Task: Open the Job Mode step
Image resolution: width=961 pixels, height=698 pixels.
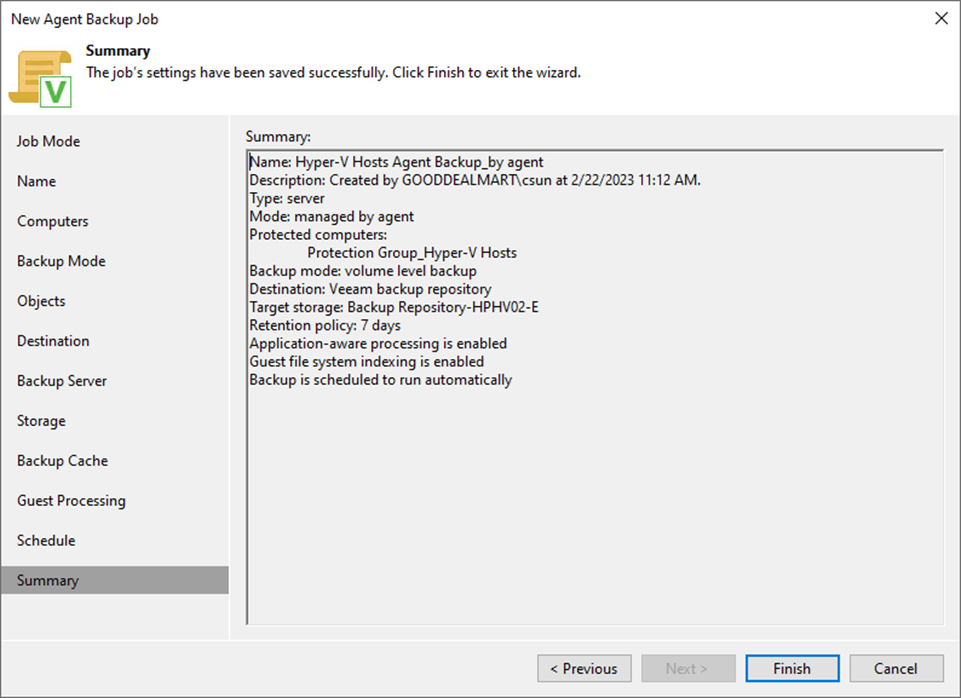Action: [48, 141]
